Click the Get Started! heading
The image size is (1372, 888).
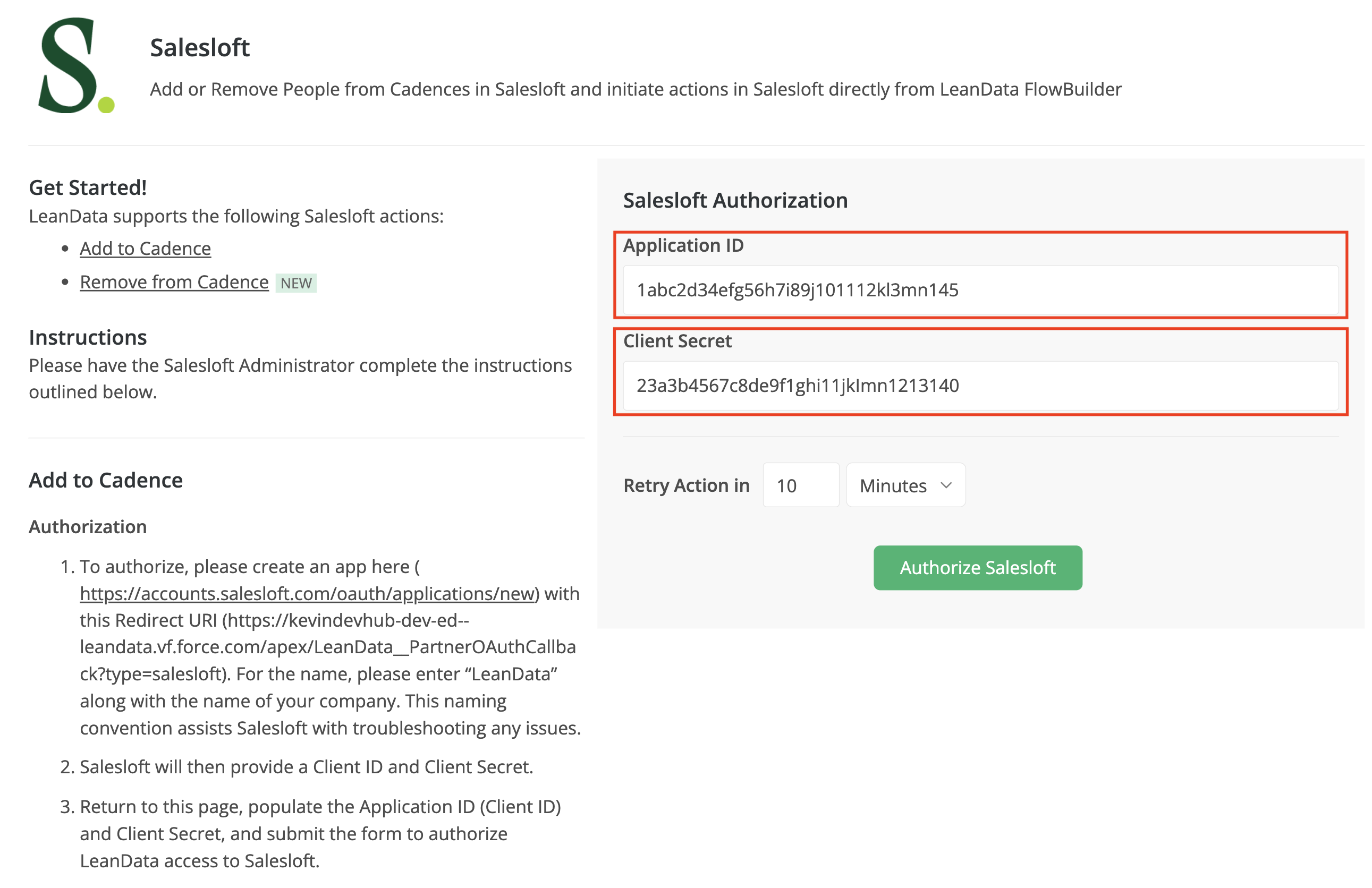click(88, 187)
